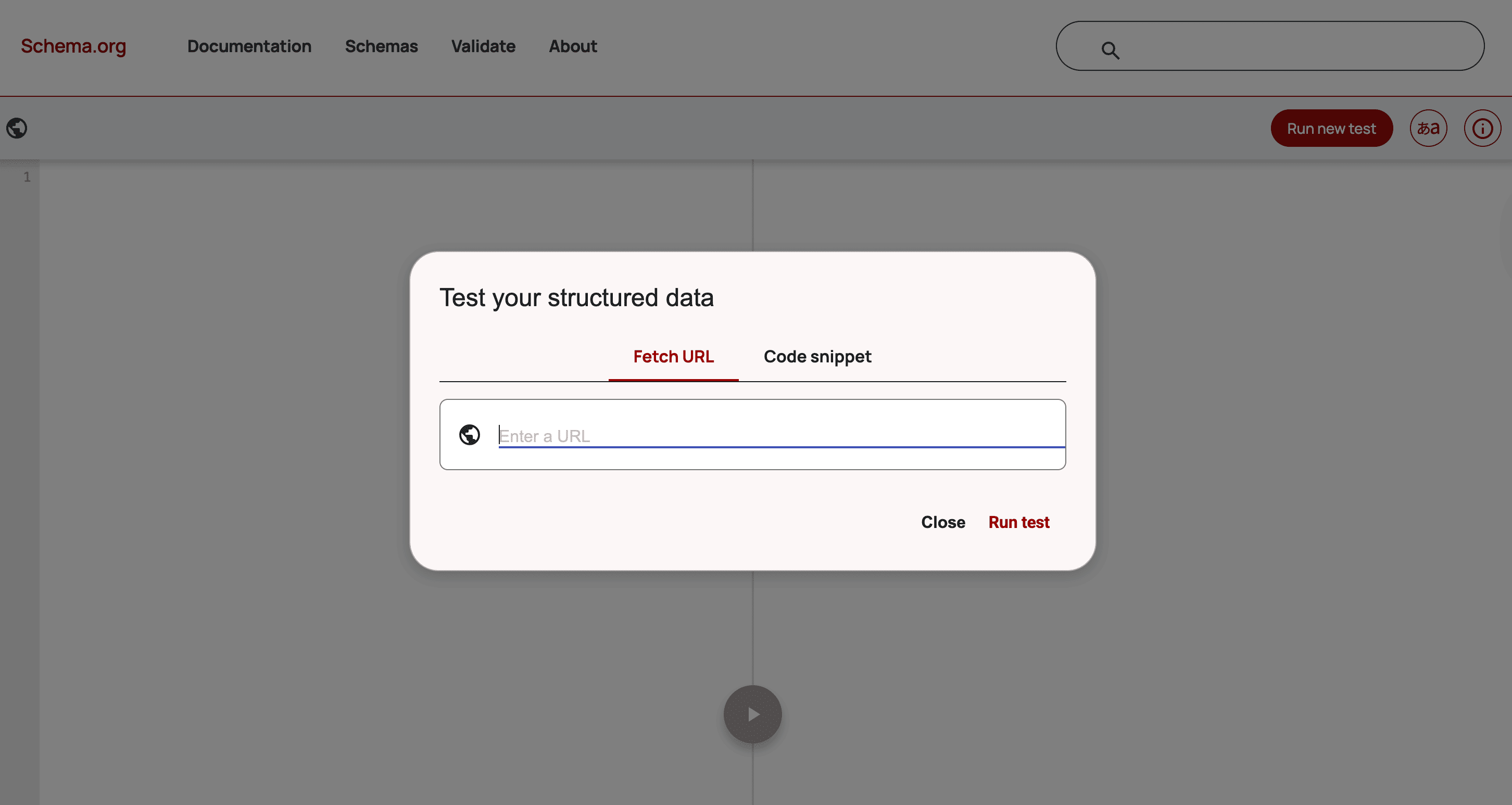
Task: Select the Fetch URL tab
Action: pyautogui.click(x=673, y=356)
